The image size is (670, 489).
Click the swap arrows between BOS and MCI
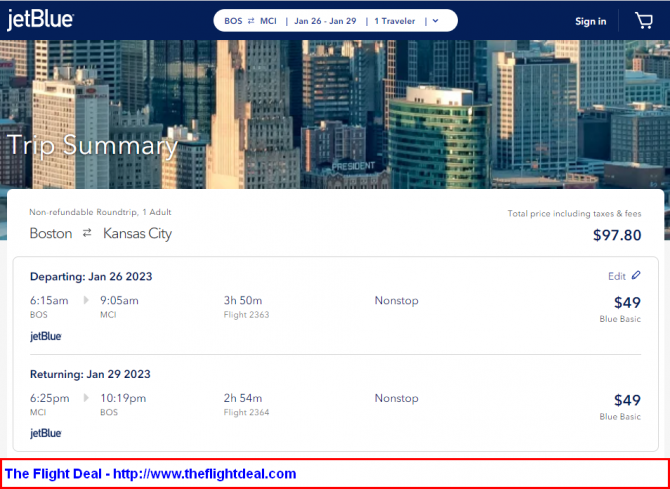pyautogui.click(x=251, y=21)
